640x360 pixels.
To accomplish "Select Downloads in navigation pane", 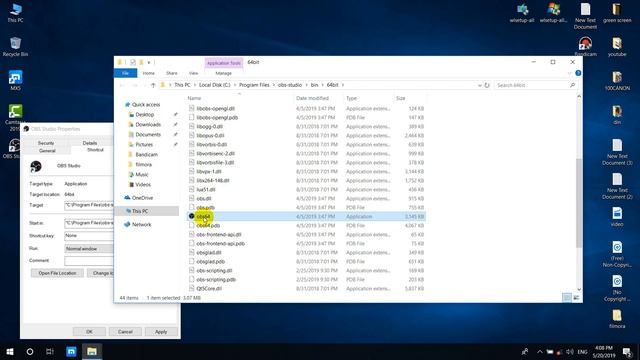I will tap(148, 124).
